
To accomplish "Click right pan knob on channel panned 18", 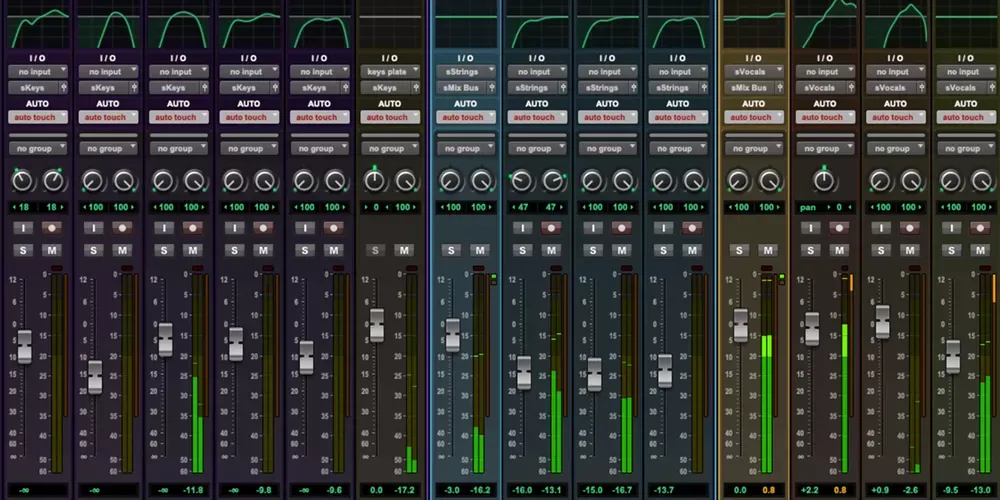I will pos(54,182).
